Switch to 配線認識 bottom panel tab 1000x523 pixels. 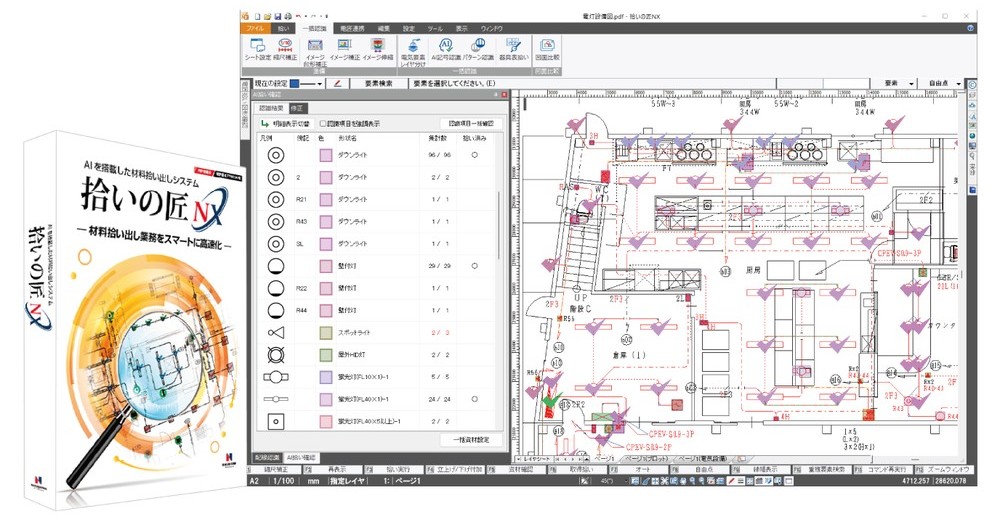coord(267,458)
